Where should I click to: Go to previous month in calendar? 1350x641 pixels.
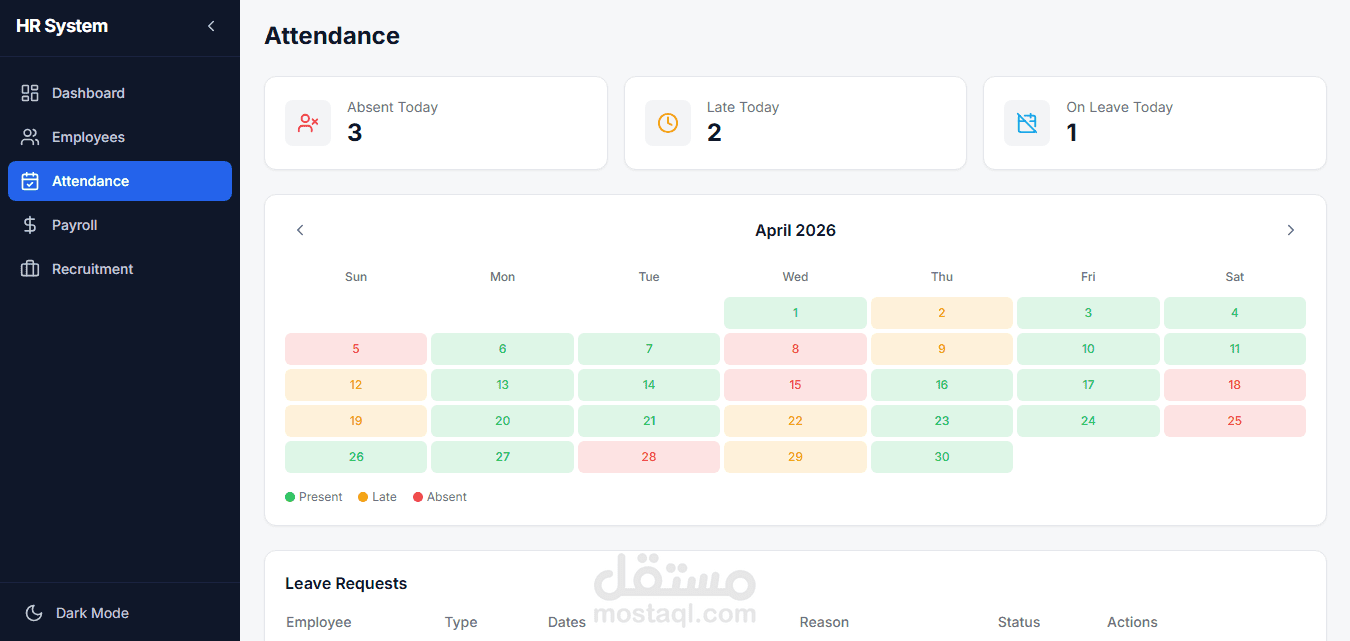click(300, 230)
